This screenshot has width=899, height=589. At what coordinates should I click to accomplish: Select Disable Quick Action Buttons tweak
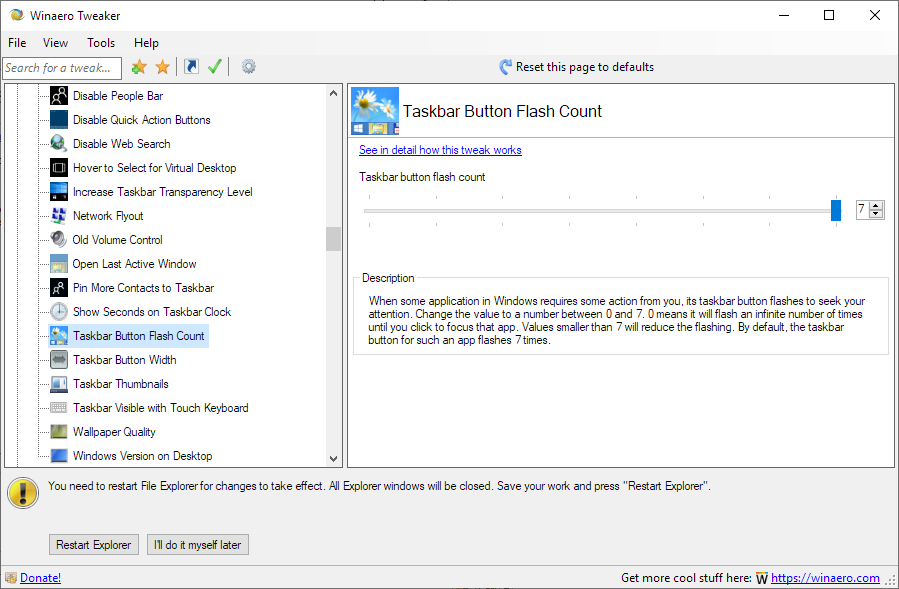coord(142,120)
